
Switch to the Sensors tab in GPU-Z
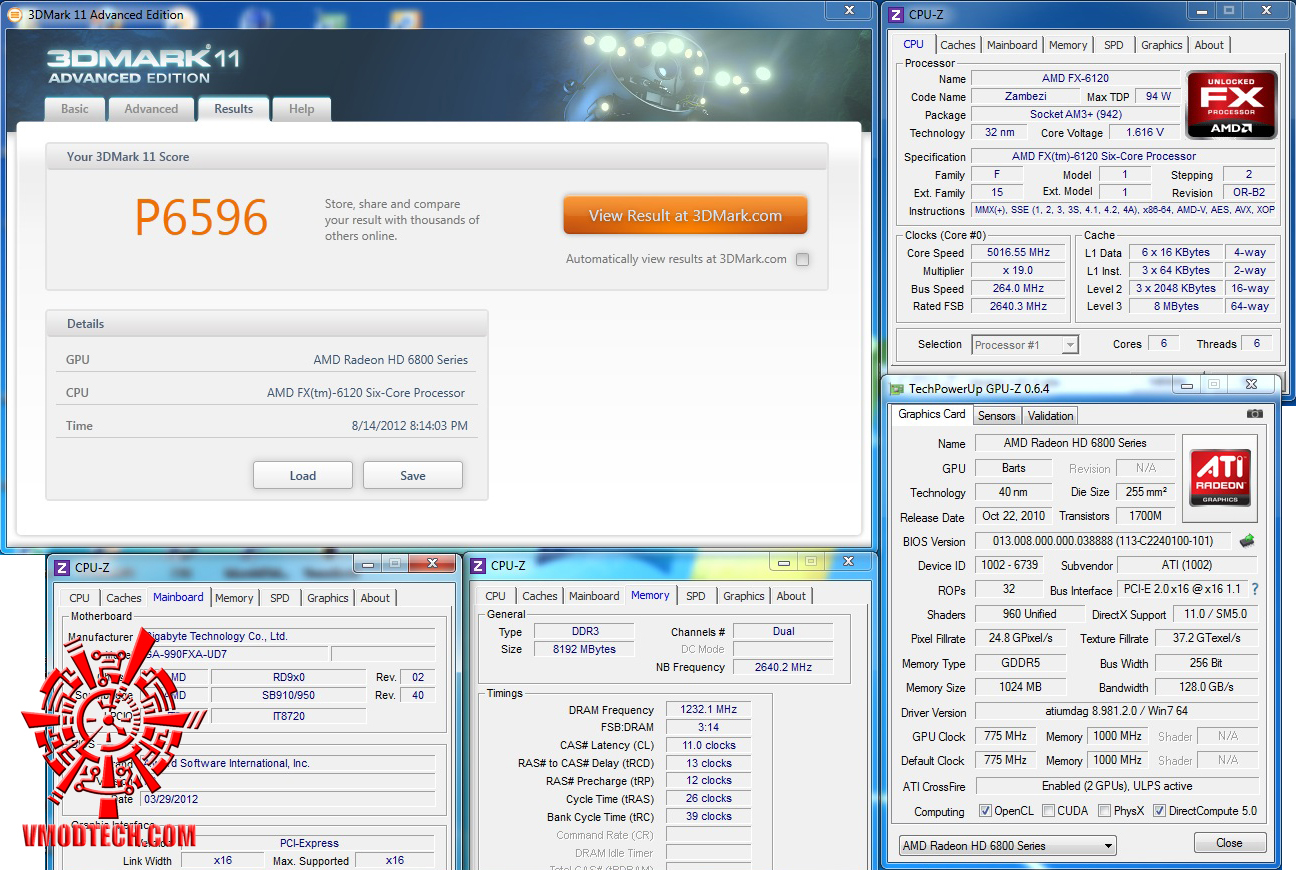[x=996, y=416]
